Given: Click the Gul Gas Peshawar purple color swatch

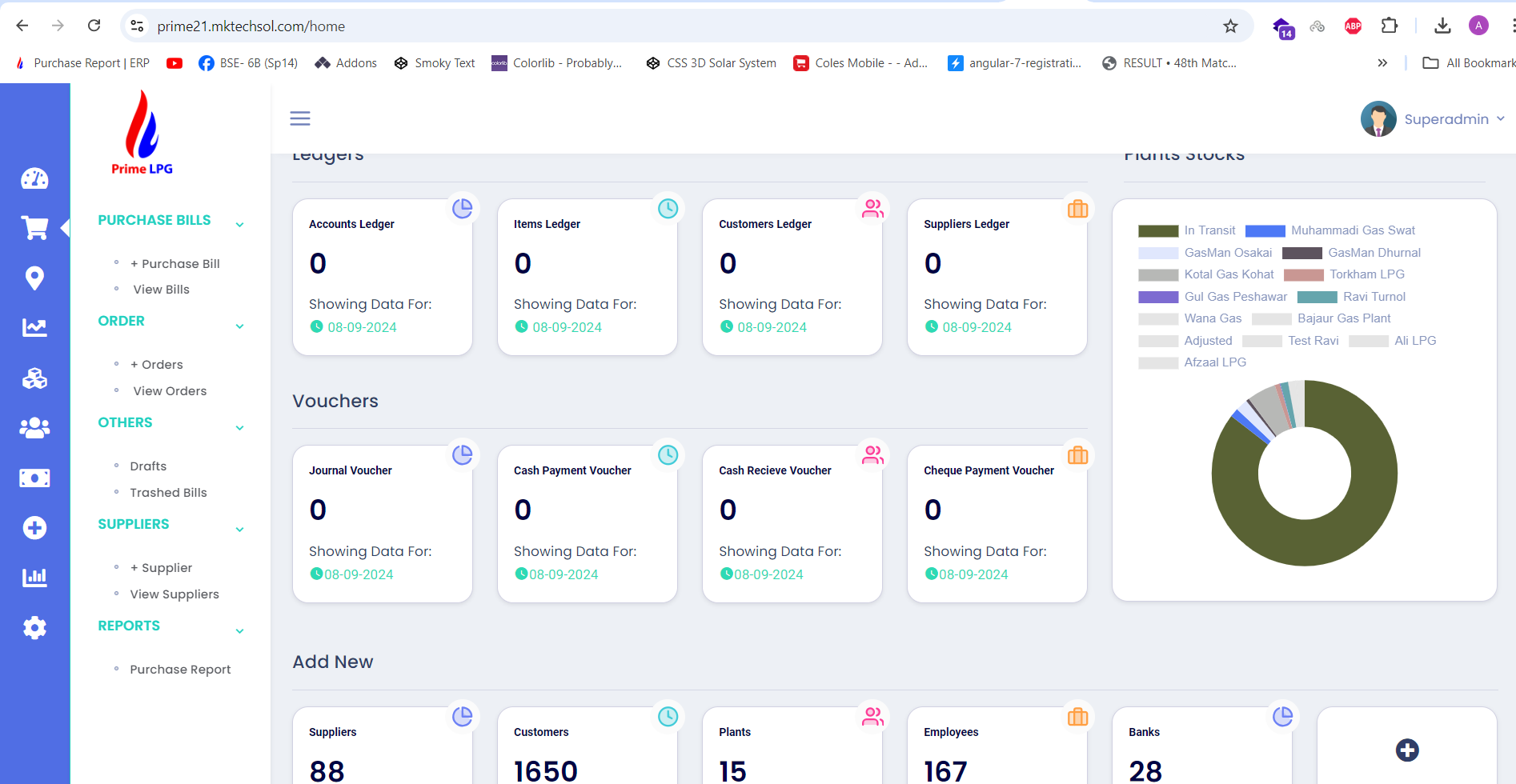Looking at the screenshot, I should click(1157, 297).
